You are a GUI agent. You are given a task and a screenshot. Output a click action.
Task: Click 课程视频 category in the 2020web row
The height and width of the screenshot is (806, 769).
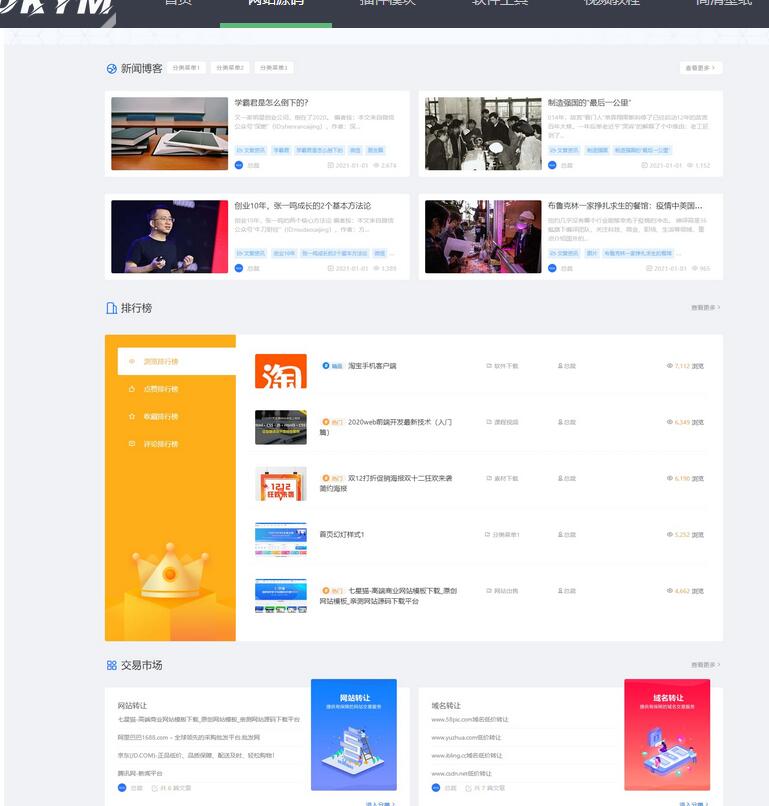502,422
